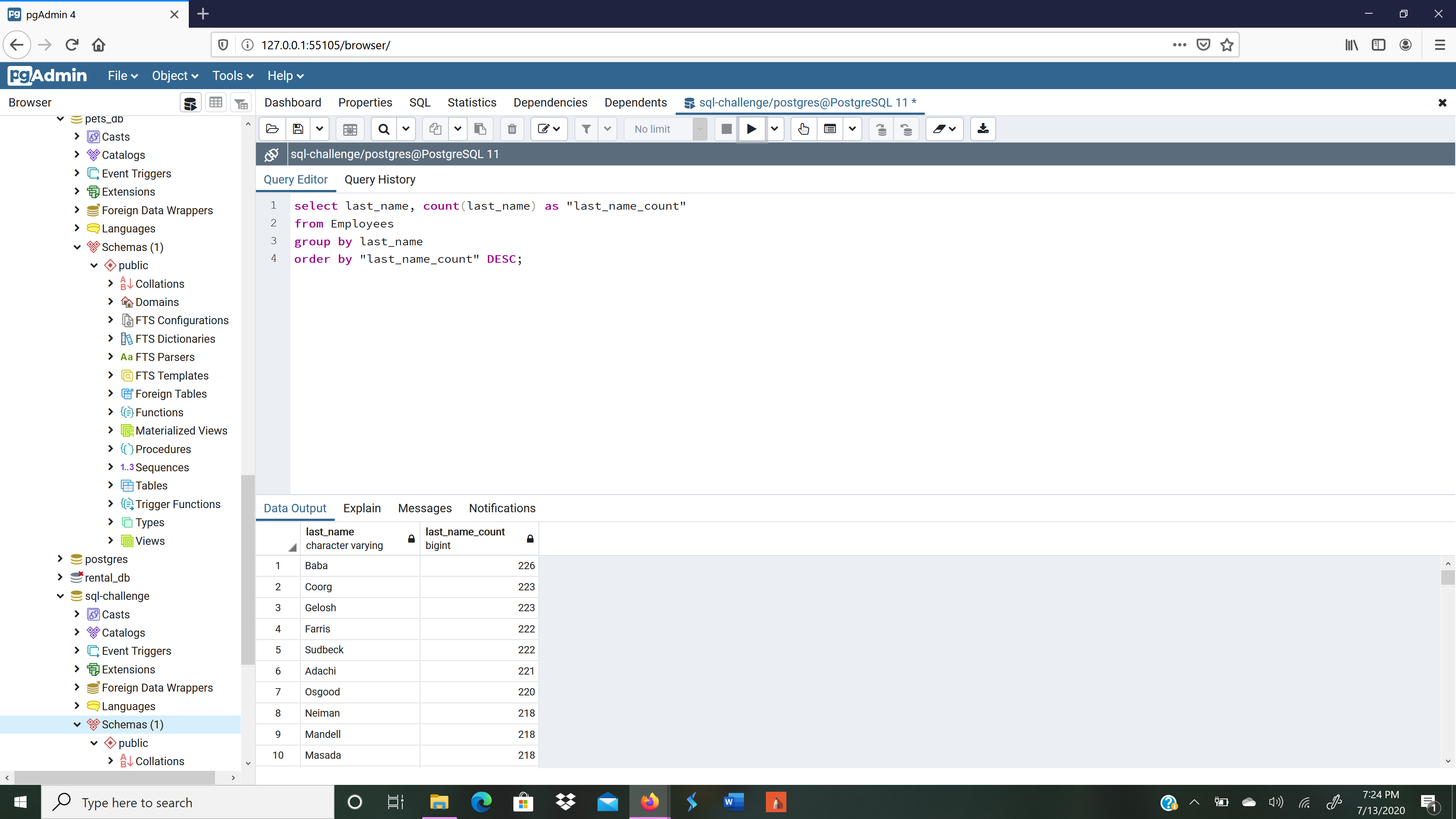
Task: Open the Tools menu
Action: tap(232, 75)
